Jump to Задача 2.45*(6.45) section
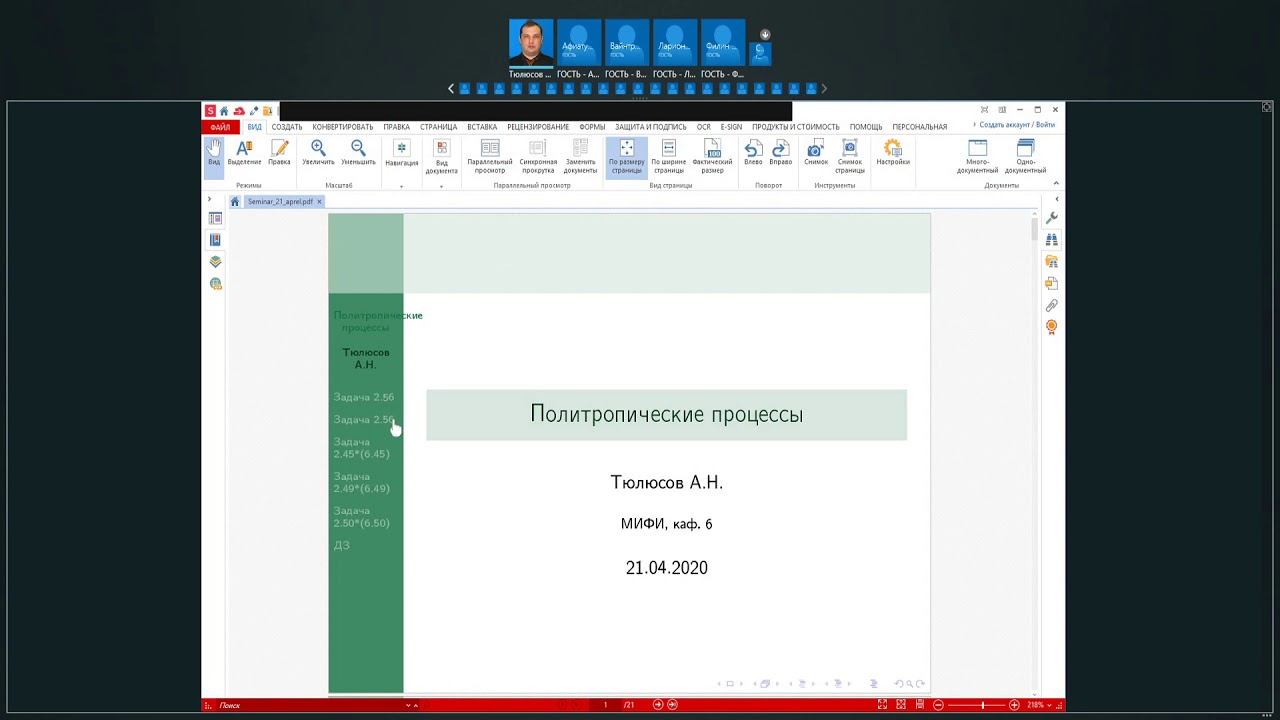 pyautogui.click(x=362, y=448)
